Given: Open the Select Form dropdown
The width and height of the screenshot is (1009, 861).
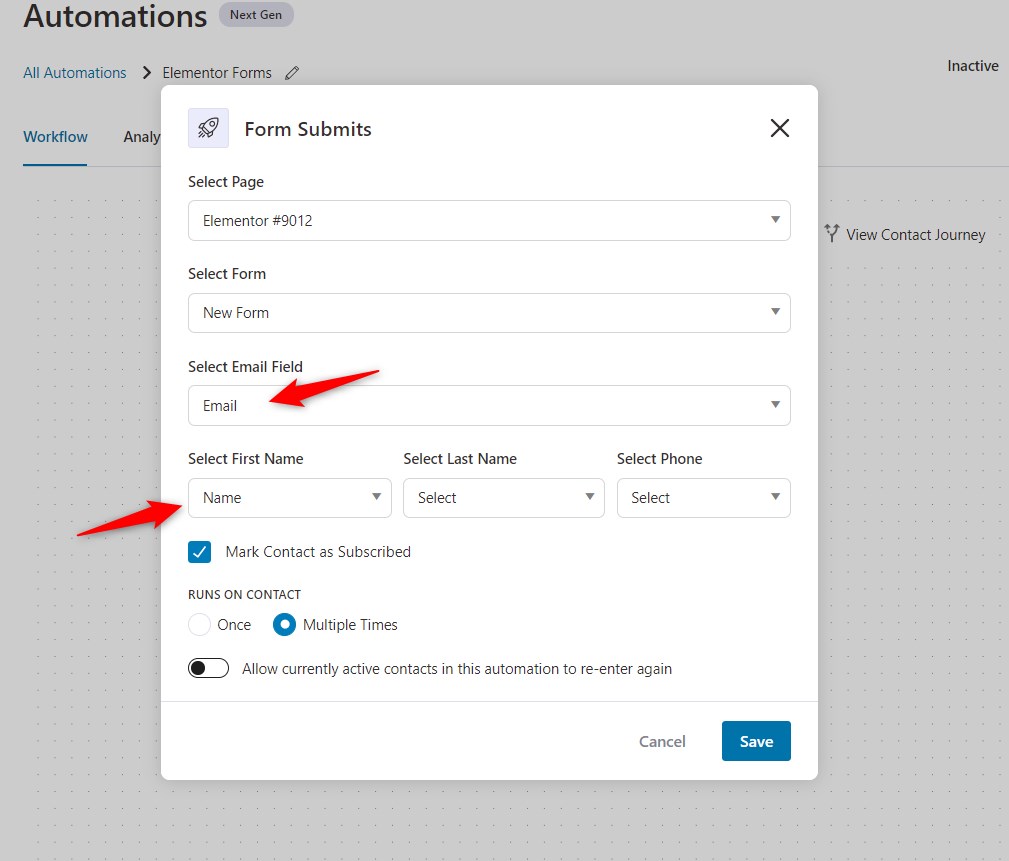Looking at the screenshot, I should (x=489, y=313).
